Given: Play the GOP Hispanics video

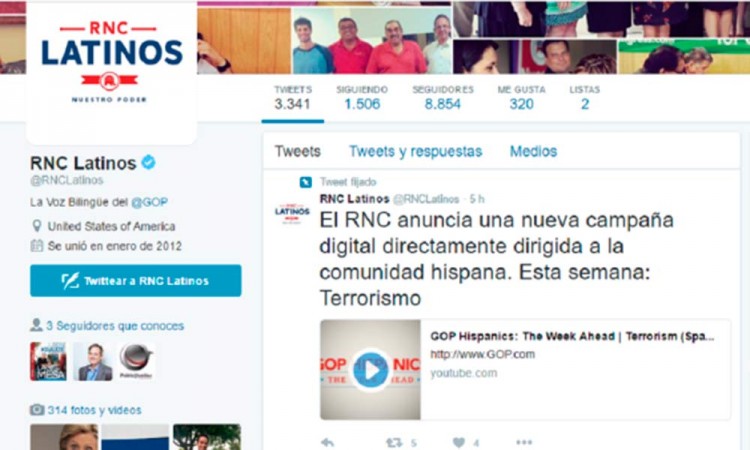Looking at the screenshot, I should click(x=370, y=370).
